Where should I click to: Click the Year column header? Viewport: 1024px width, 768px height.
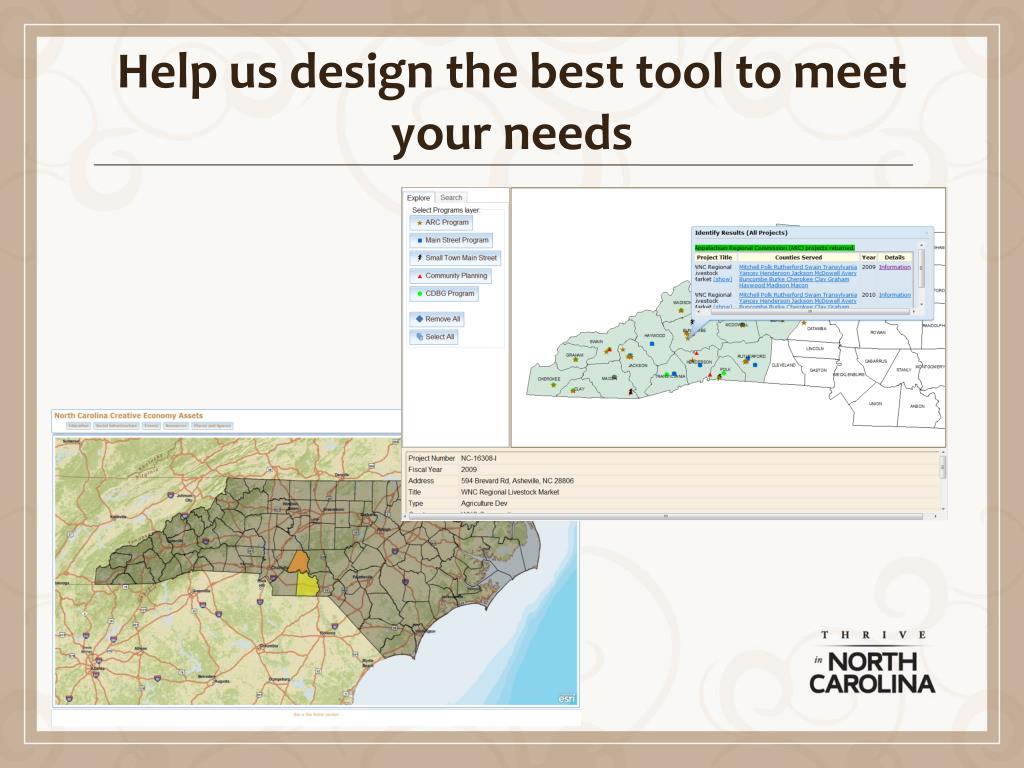(x=869, y=257)
